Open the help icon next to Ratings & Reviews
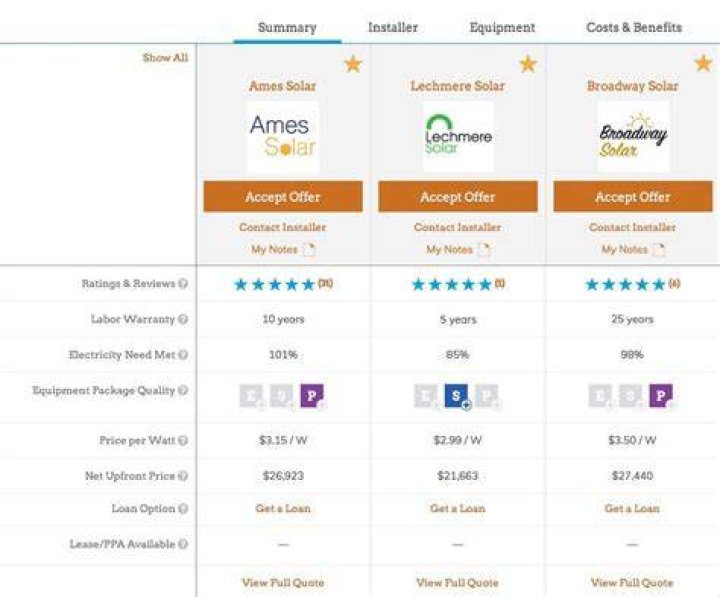 point(183,283)
